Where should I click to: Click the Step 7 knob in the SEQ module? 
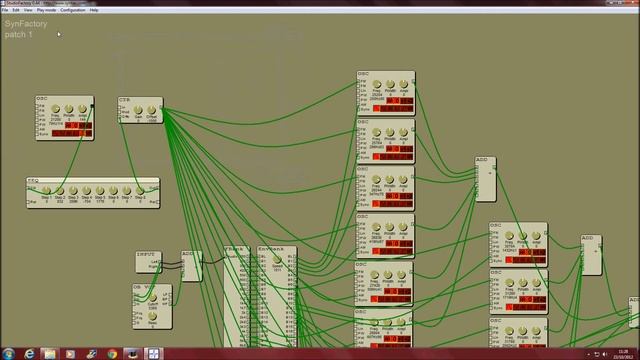tap(127, 191)
